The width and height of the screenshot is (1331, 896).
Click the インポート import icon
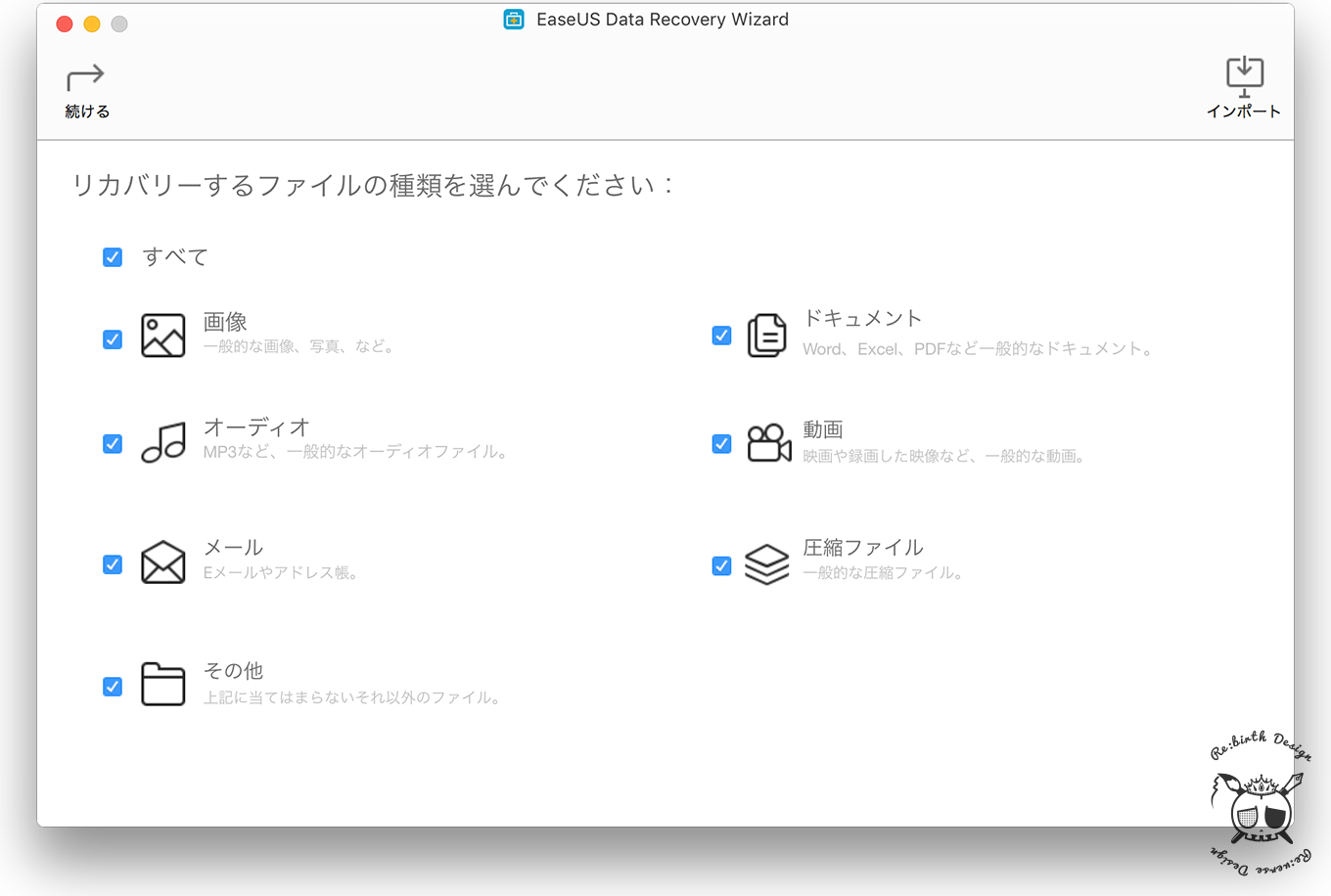click(x=1244, y=75)
